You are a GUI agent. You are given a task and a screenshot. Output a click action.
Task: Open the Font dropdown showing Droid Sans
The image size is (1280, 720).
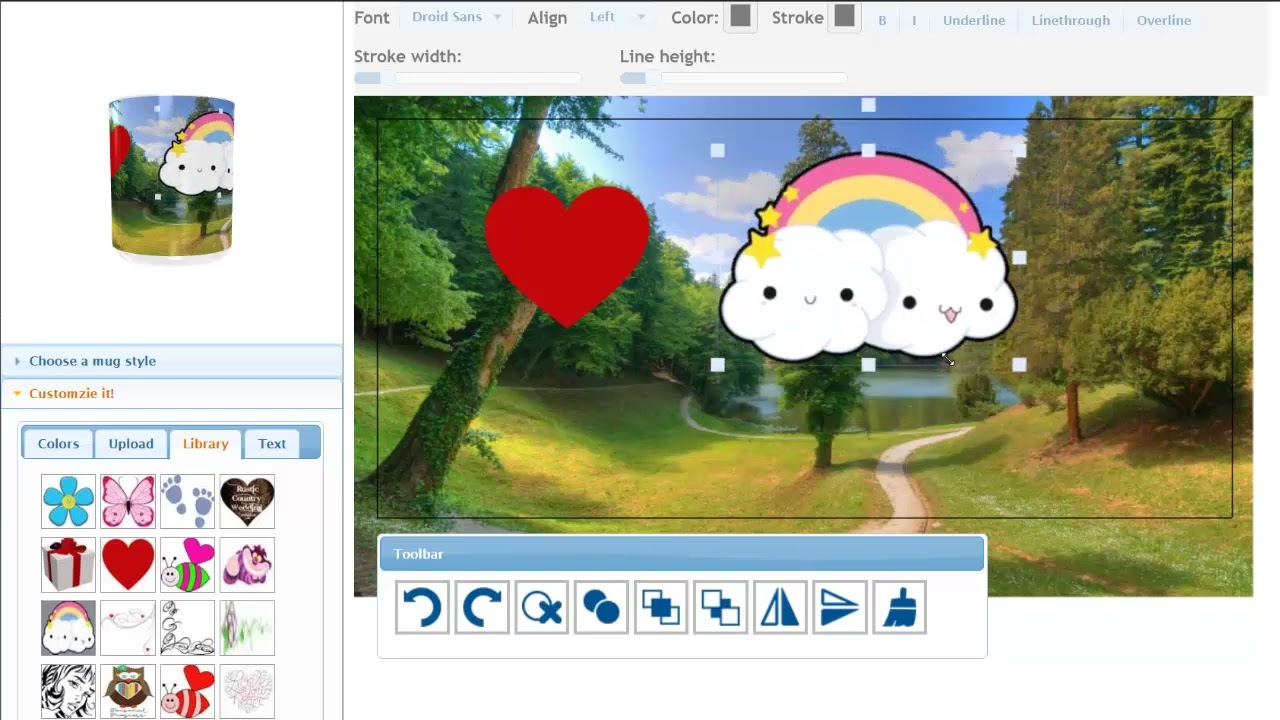(457, 17)
